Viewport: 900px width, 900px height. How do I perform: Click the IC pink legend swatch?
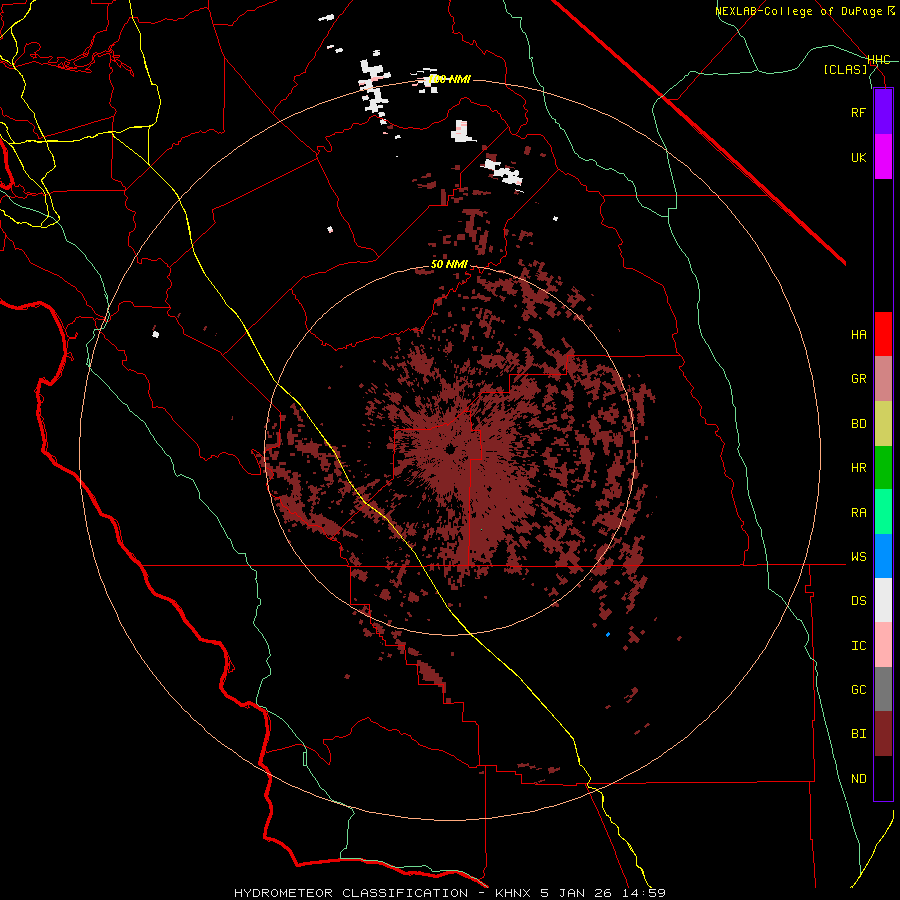pos(883,645)
